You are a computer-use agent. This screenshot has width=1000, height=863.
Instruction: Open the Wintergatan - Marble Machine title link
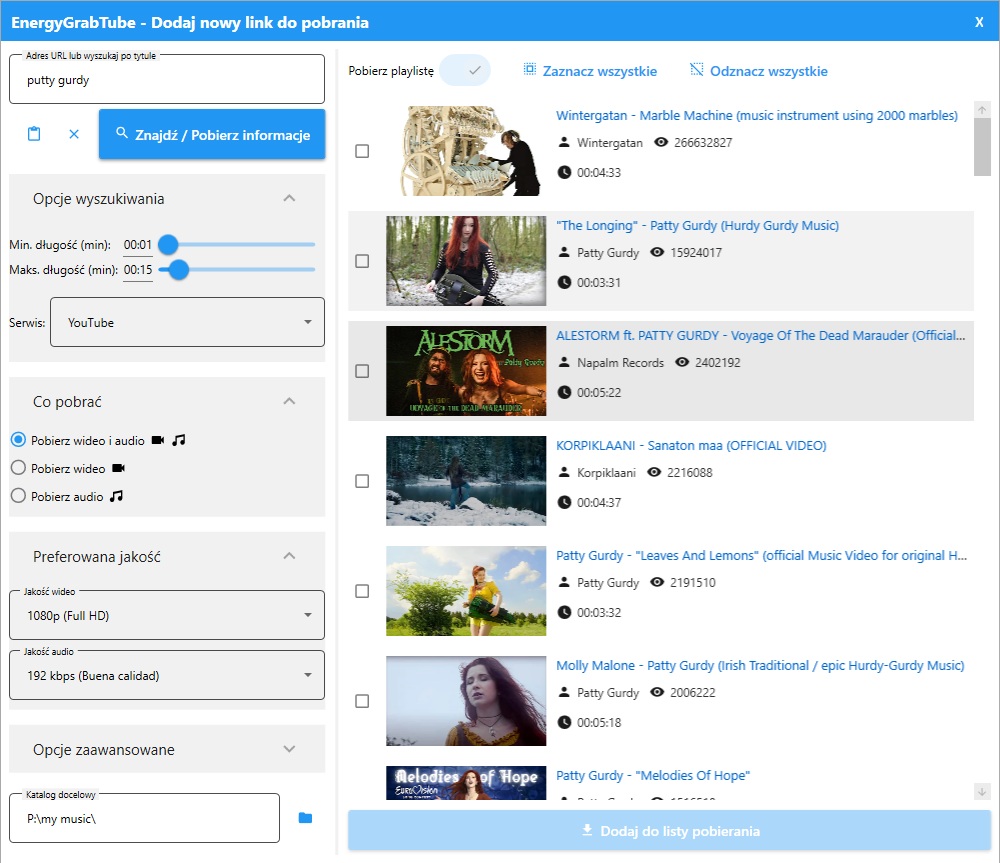click(x=756, y=115)
